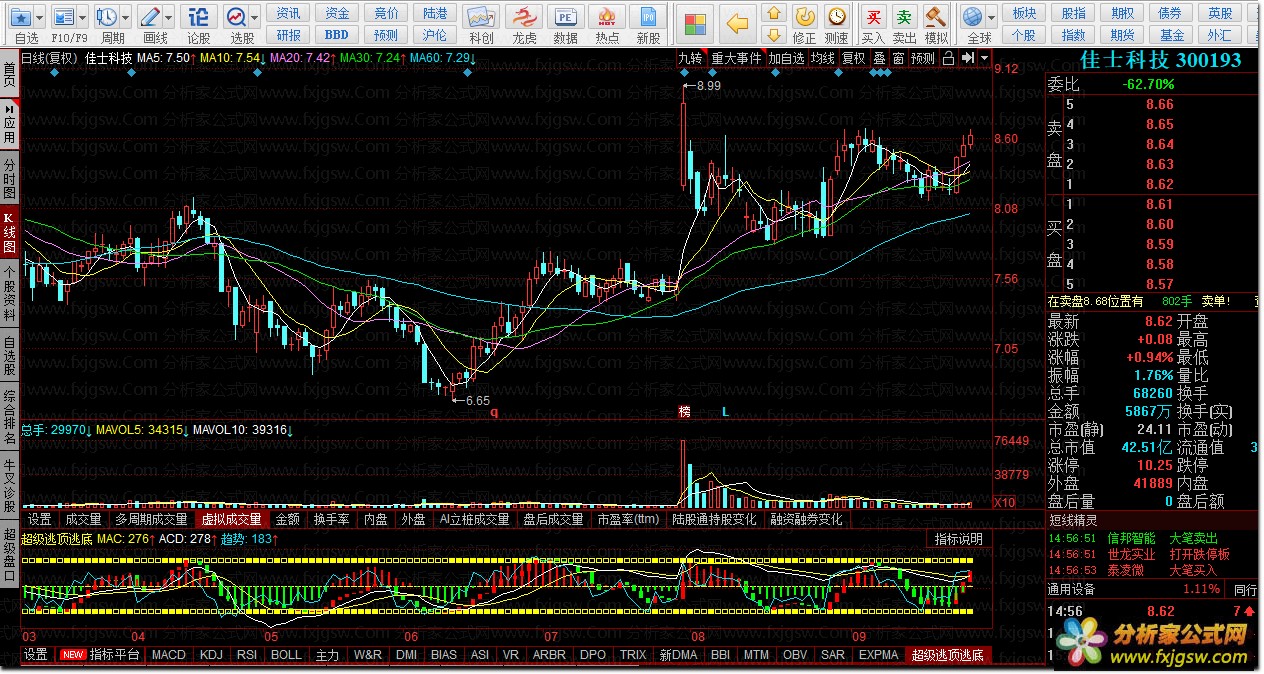1264x674 pixels.
Task: Click the 测速 speed test clock icon
Action: click(x=836, y=16)
